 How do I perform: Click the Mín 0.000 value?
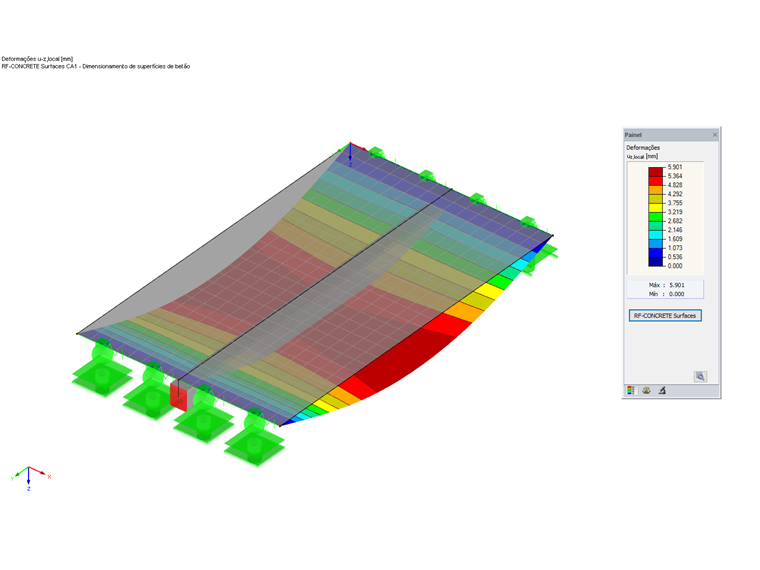tap(677, 294)
